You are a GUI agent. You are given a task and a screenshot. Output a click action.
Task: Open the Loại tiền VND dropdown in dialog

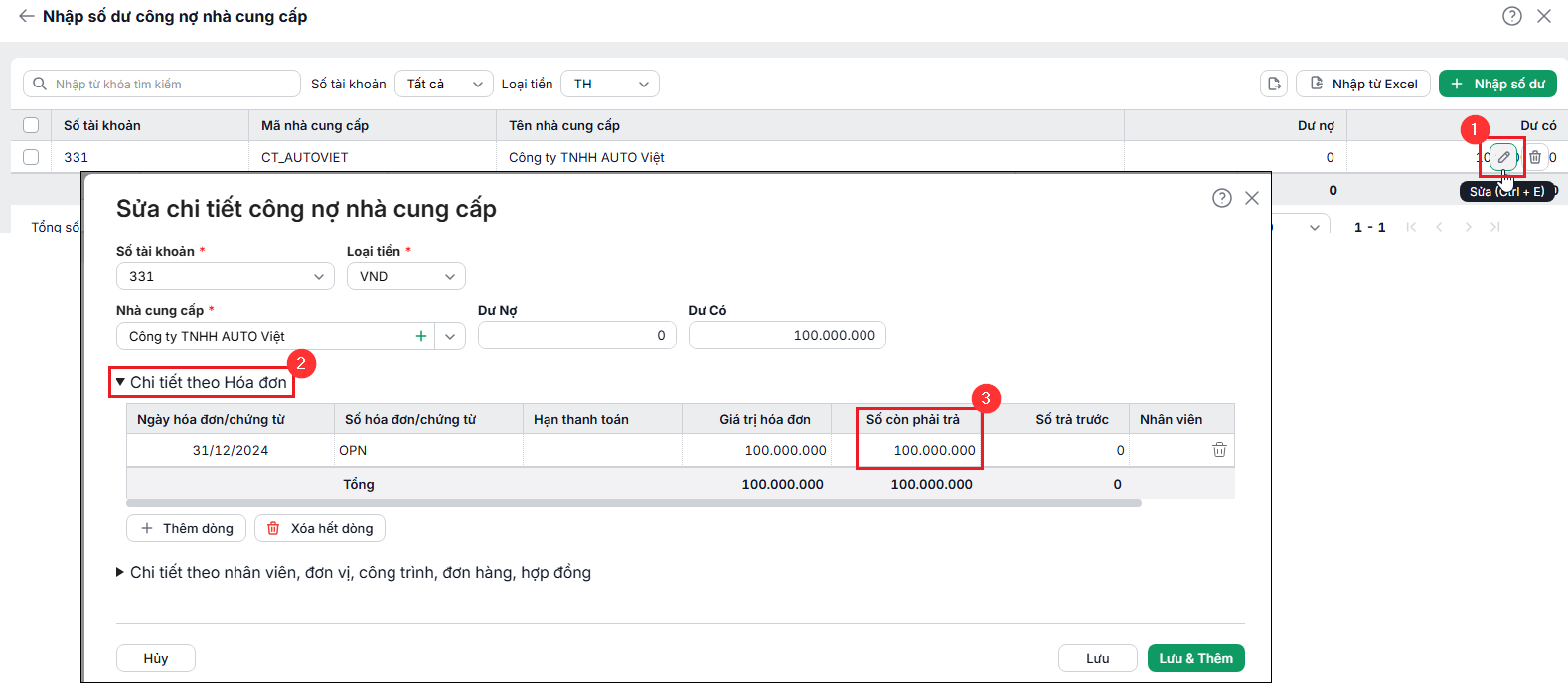(405, 276)
